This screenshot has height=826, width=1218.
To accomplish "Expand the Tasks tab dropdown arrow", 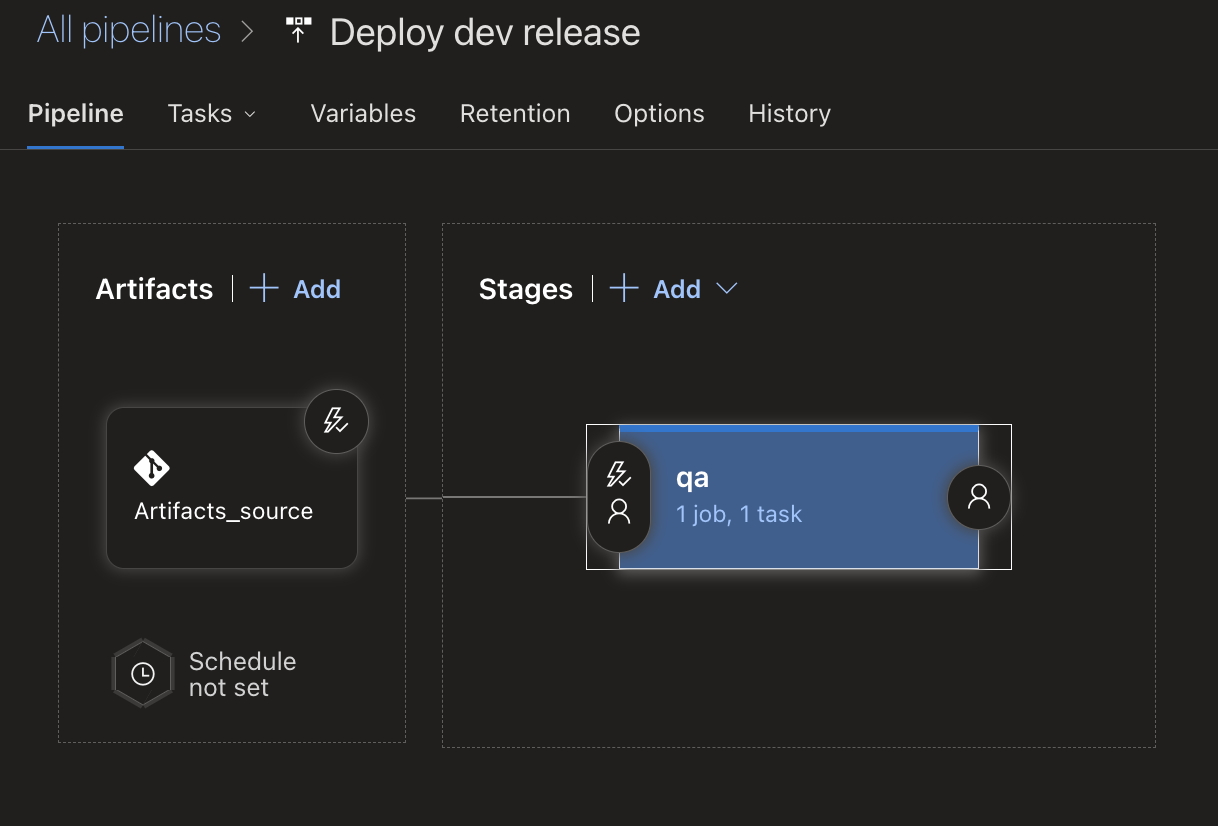I will pos(250,114).
